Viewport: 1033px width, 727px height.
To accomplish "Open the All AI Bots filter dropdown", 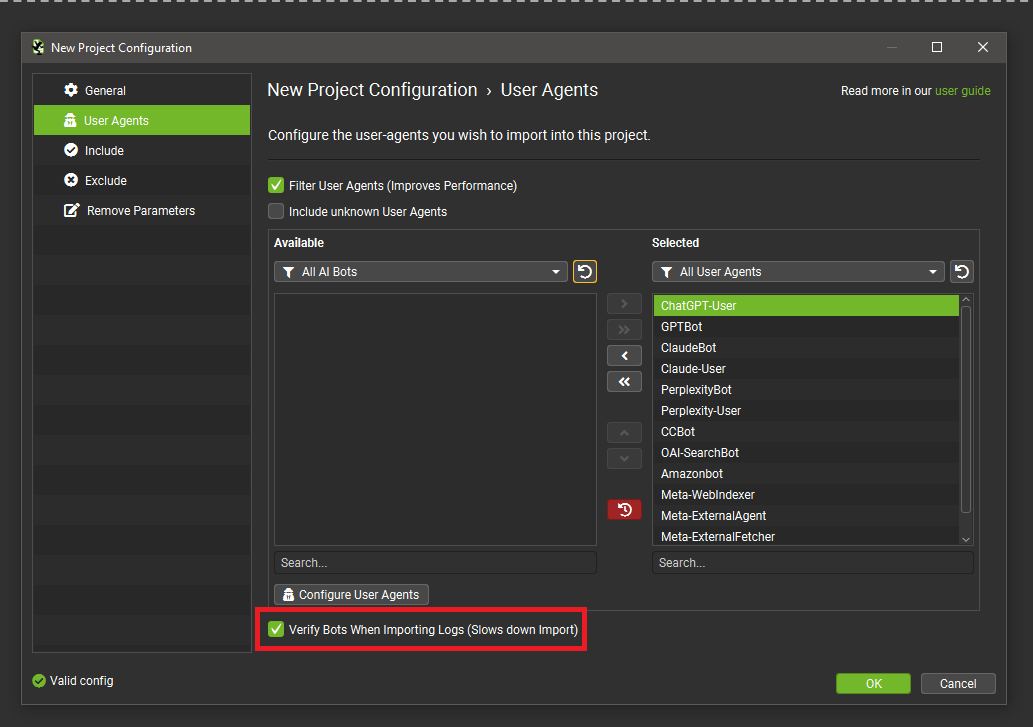I will [x=420, y=272].
